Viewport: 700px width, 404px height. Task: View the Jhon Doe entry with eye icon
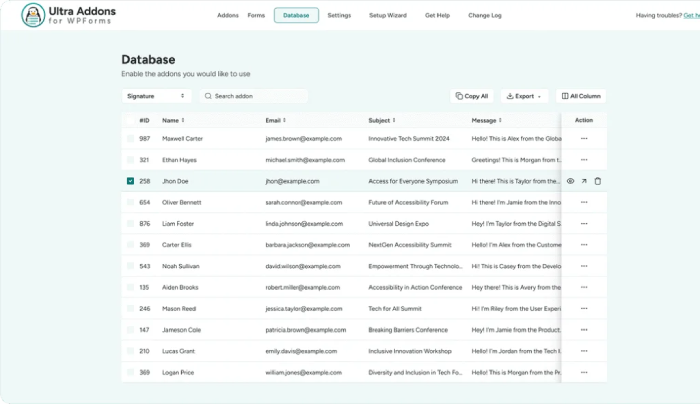(x=570, y=181)
